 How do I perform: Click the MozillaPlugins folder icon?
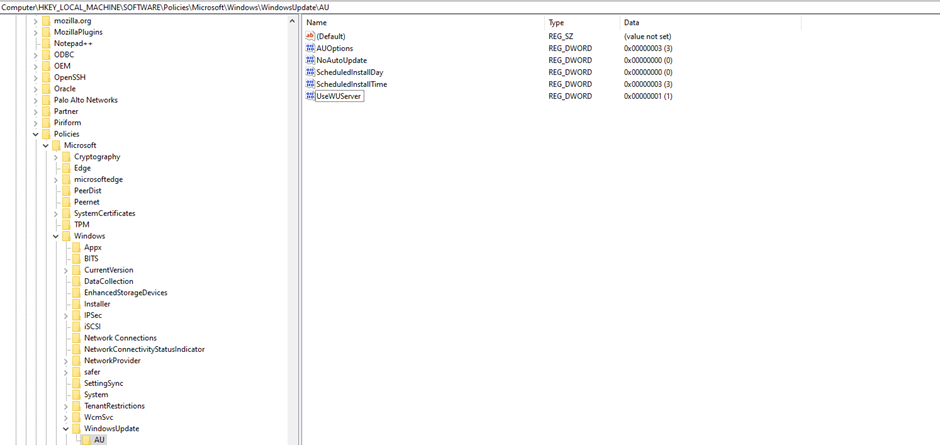point(46,32)
